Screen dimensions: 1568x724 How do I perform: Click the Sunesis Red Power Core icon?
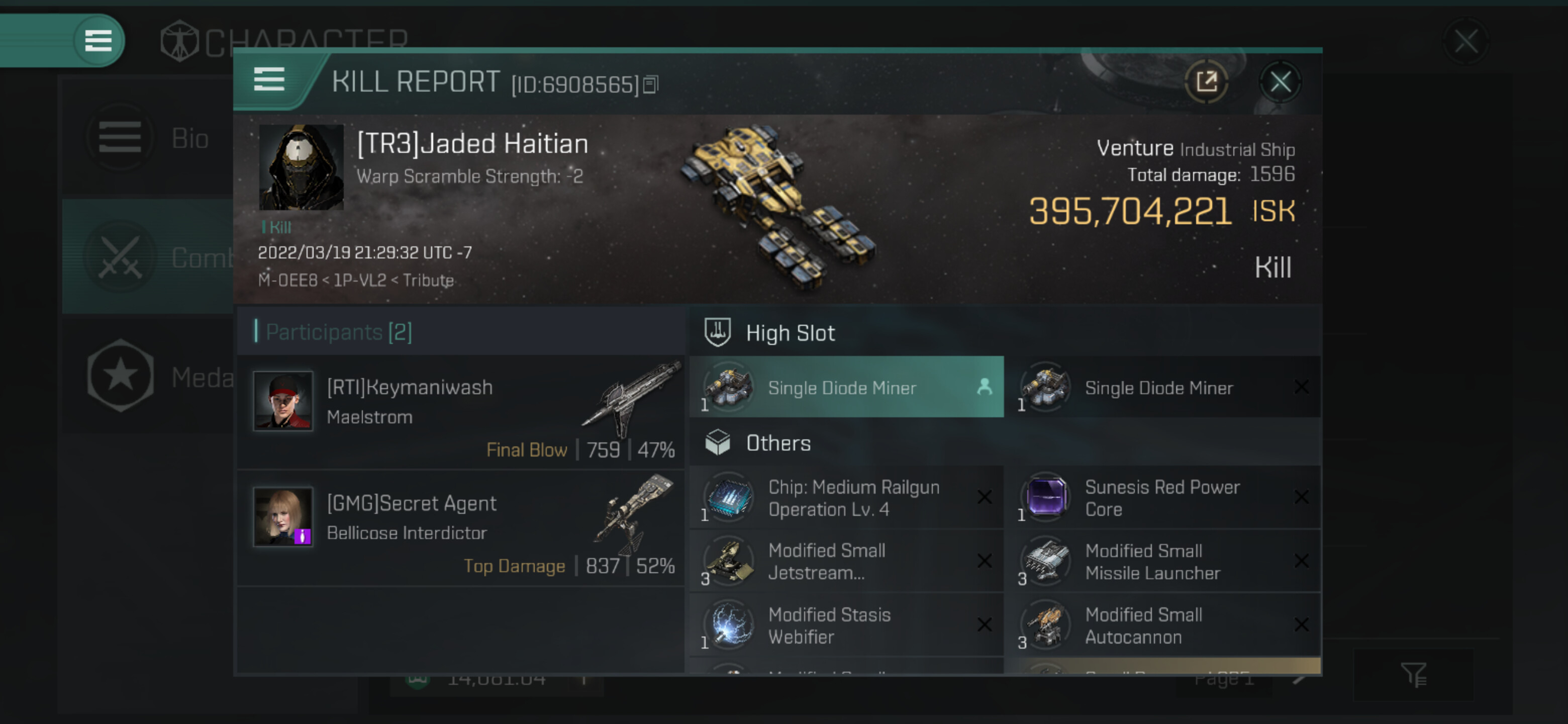click(x=1045, y=497)
